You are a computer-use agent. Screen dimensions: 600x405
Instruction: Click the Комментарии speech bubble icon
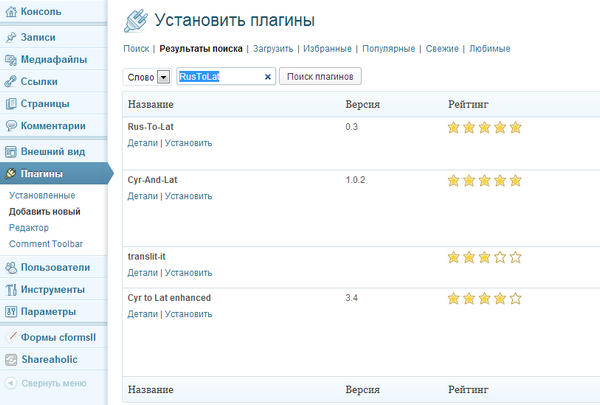pyautogui.click(x=11, y=127)
